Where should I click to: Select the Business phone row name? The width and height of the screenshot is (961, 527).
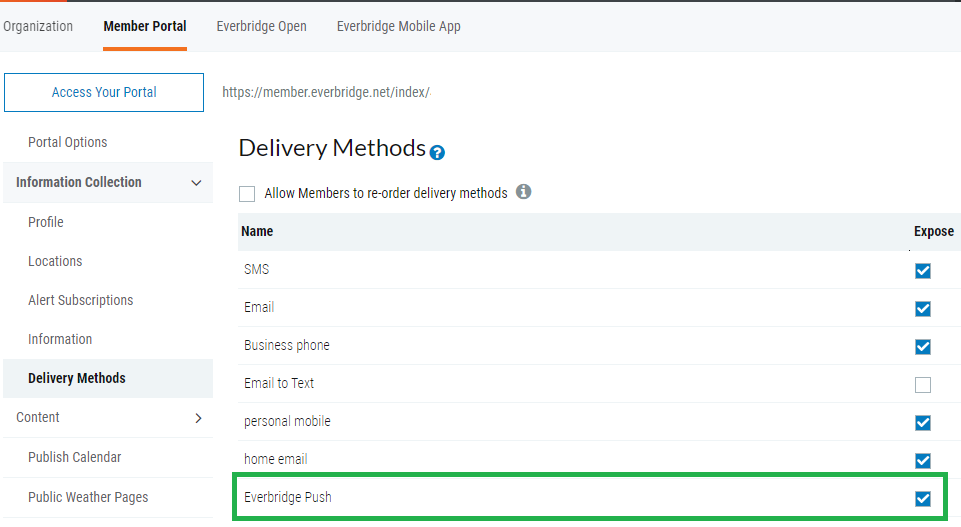pos(286,345)
